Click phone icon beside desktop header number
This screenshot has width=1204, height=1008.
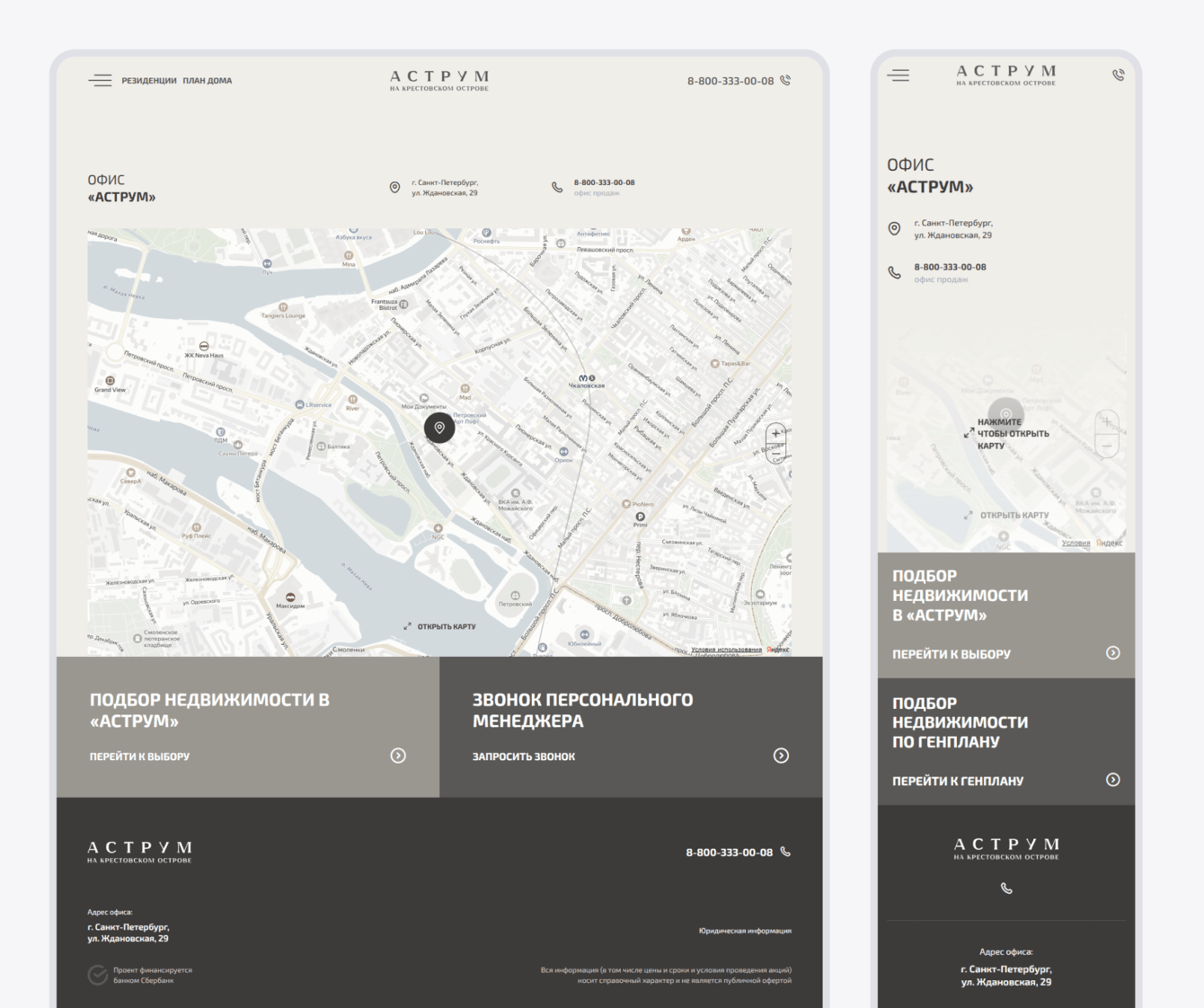[x=785, y=80]
